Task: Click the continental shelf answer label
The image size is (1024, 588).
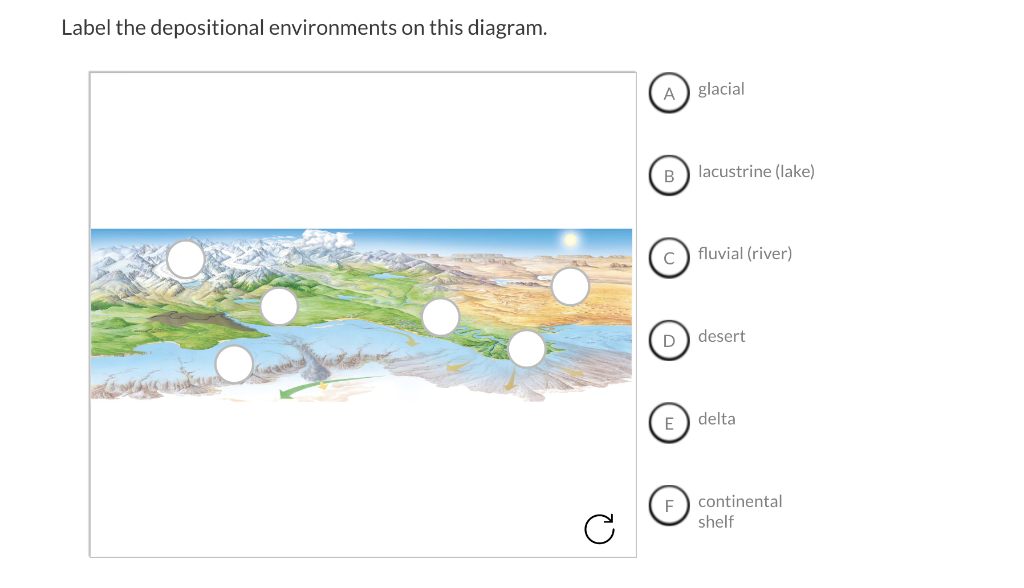Action: pyautogui.click(x=740, y=511)
